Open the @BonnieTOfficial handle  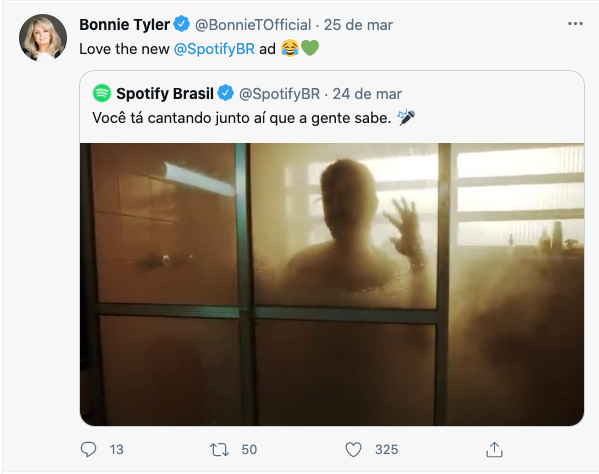pyautogui.click(x=253, y=25)
